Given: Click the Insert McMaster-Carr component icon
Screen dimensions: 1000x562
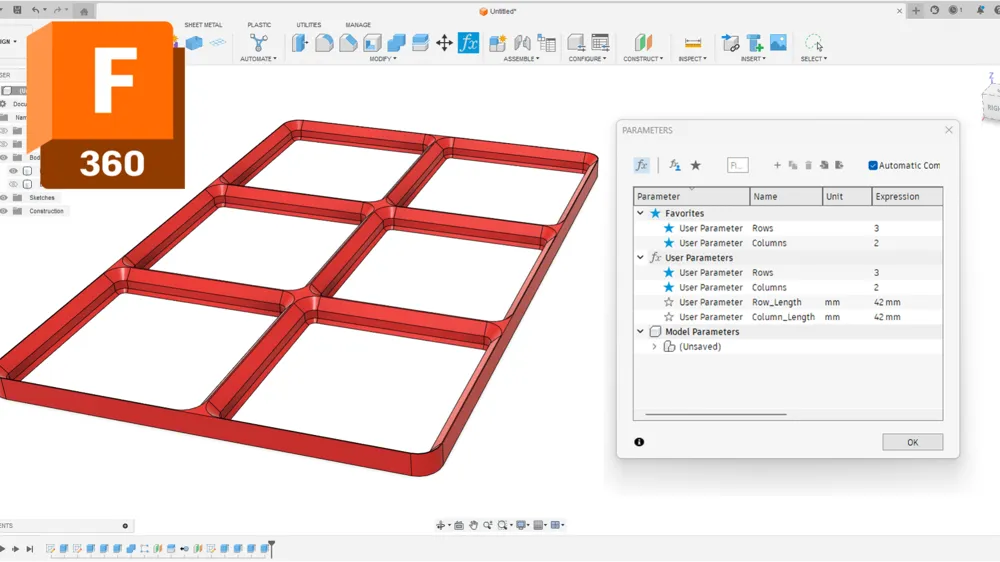Looking at the screenshot, I should pyautogui.click(x=754, y=43).
